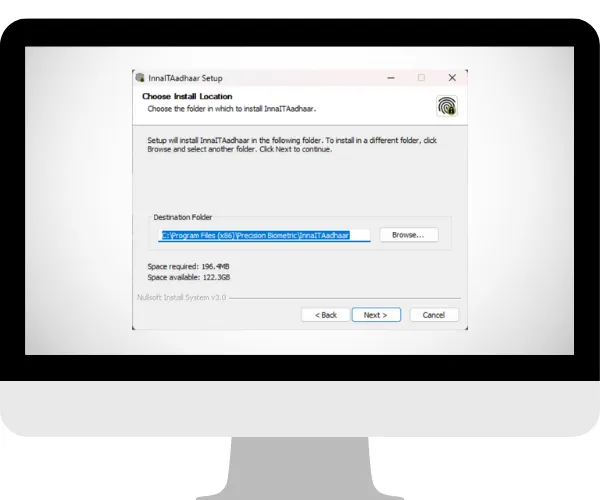Go back with the < Back button
This screenshot has height=500, width=600.
[326, 315]
